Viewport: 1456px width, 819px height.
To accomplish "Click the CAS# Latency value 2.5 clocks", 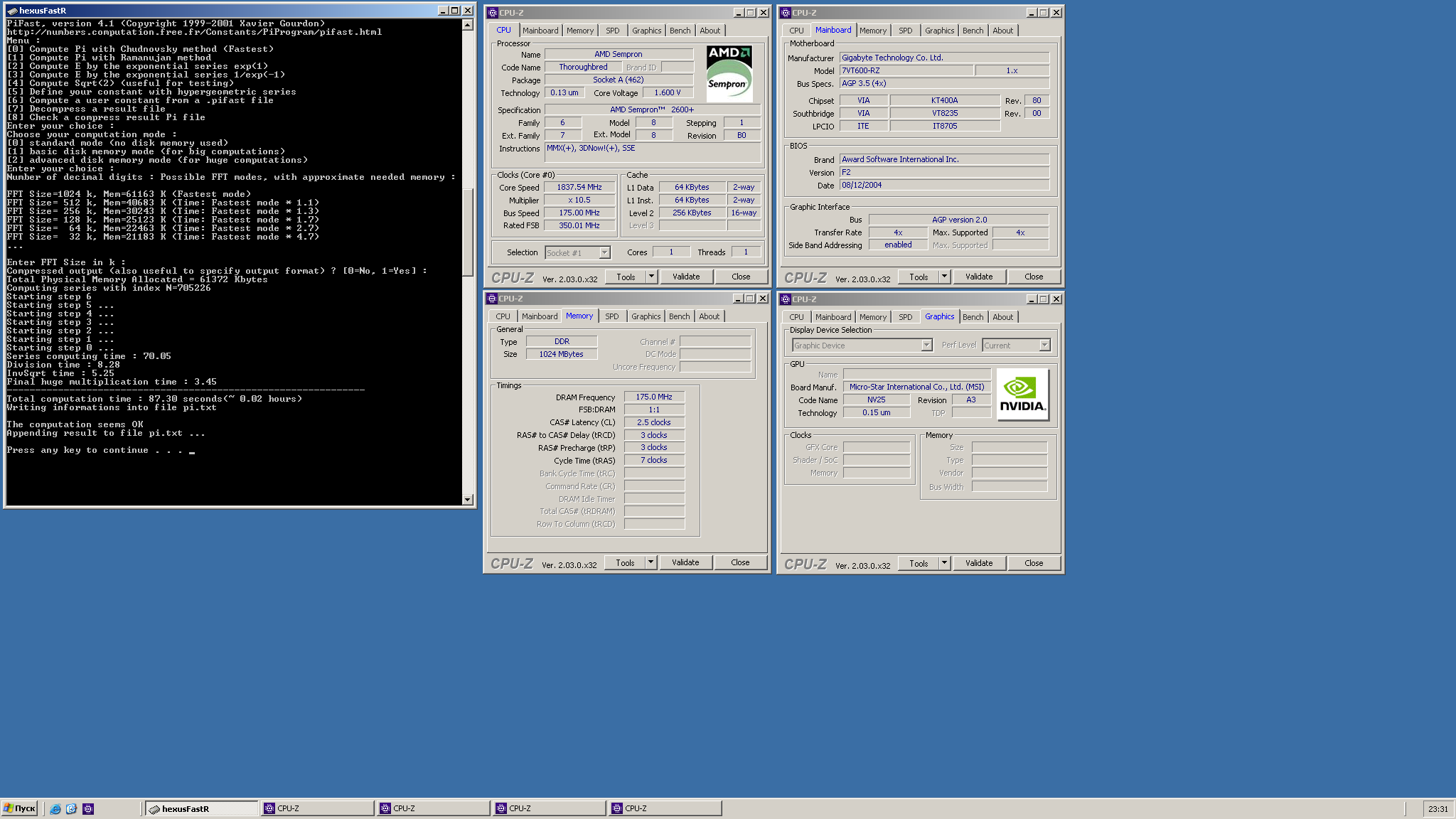I will (654, 423).
